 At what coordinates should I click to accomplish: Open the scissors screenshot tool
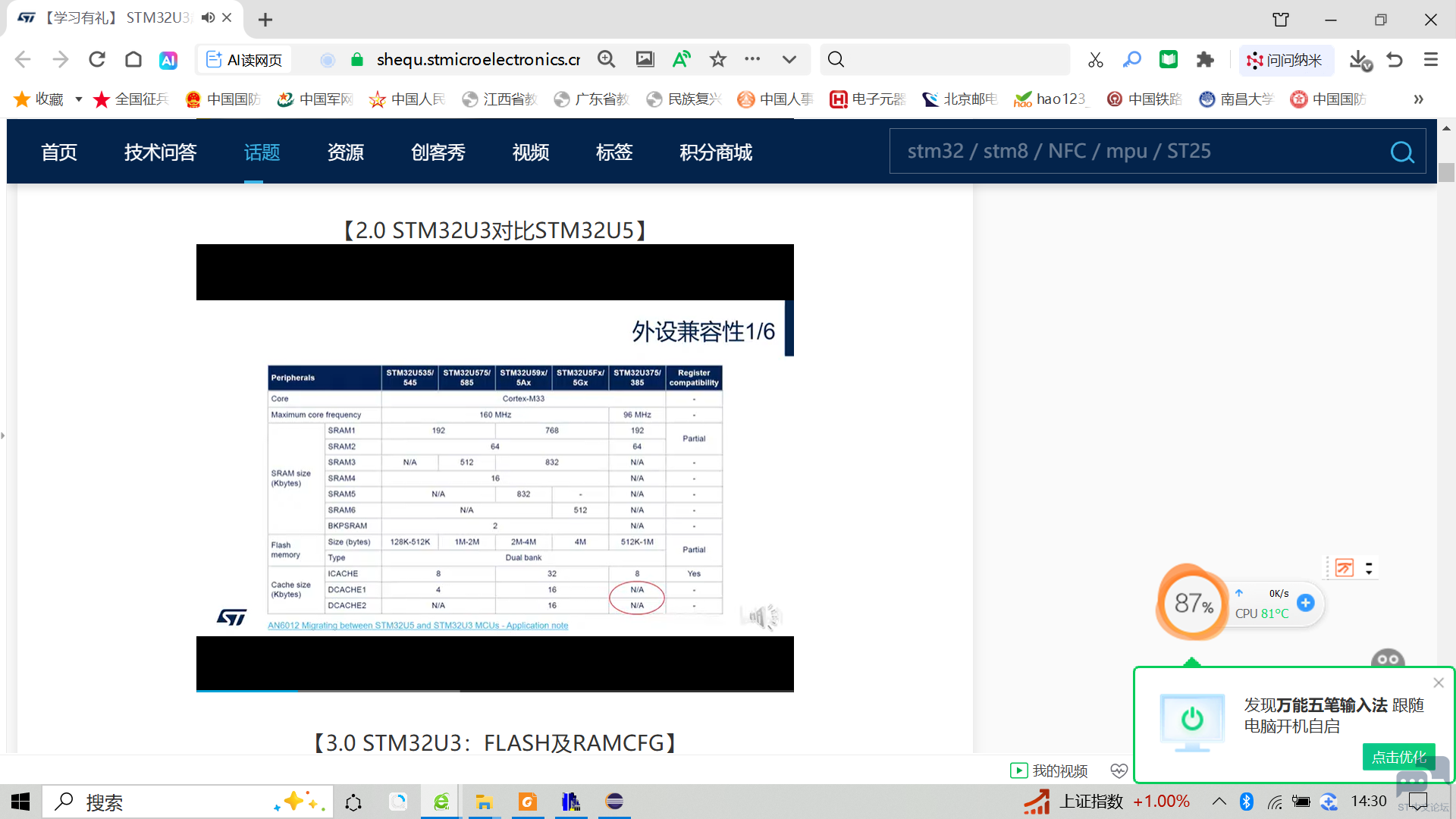(1095, 60)
